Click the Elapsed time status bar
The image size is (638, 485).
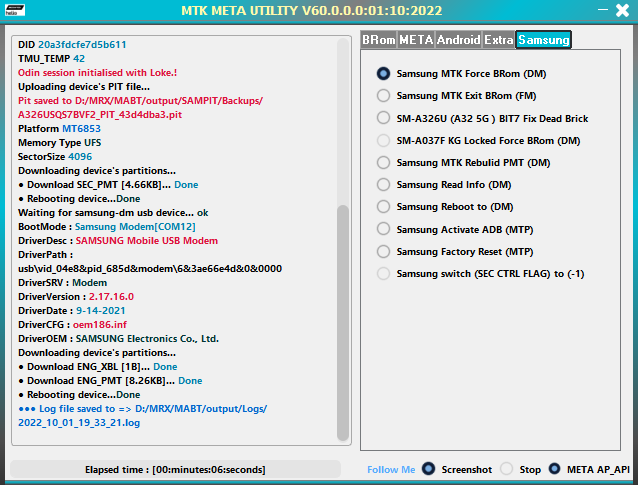click(x=175, y=470)
